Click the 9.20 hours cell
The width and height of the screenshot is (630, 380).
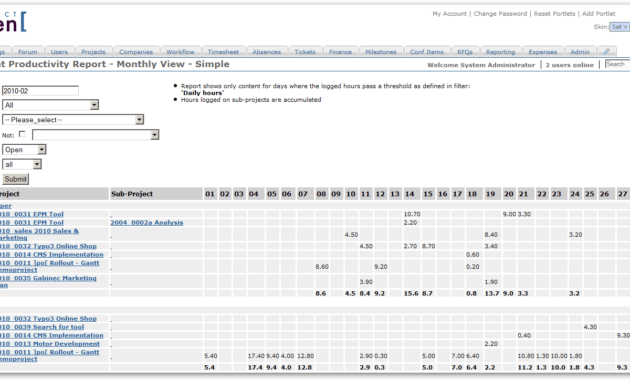coord(381,266)
